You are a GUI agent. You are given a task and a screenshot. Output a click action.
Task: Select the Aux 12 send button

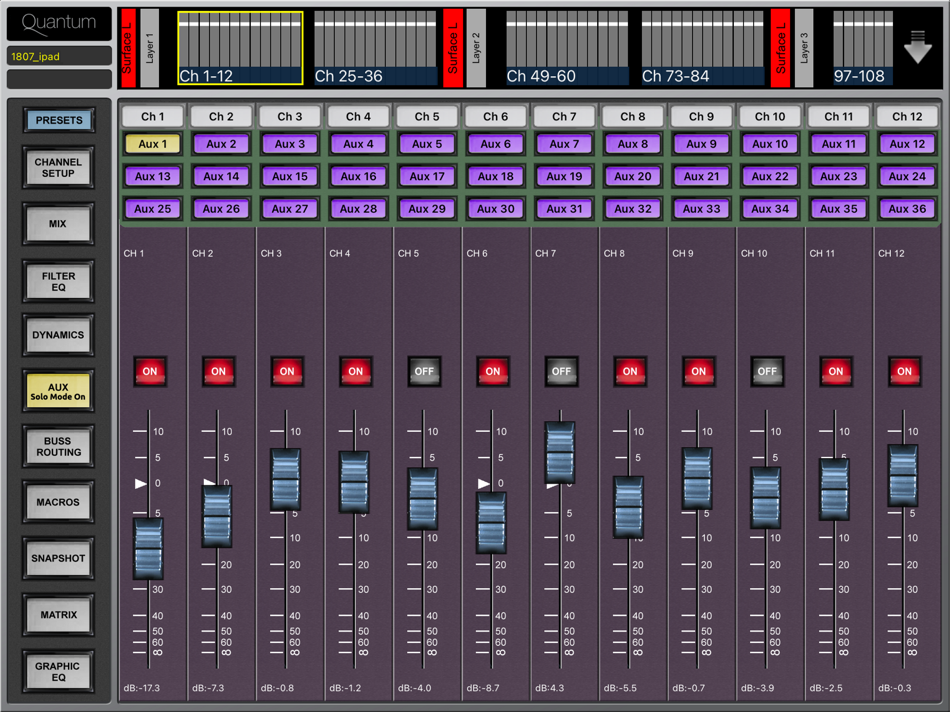click(907, 144)
